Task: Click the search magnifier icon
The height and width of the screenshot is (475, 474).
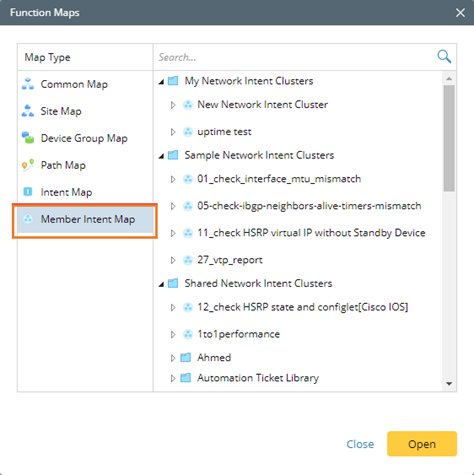Action: point(444,57)
